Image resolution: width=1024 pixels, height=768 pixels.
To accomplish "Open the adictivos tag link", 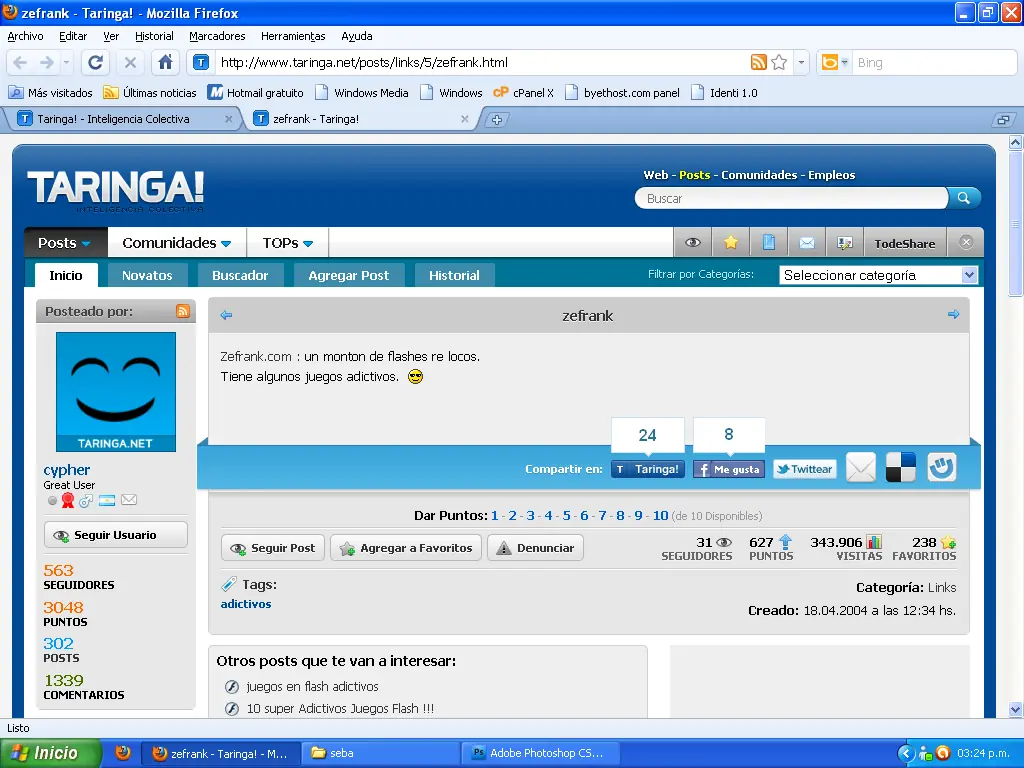I will [x=246, y=604].
